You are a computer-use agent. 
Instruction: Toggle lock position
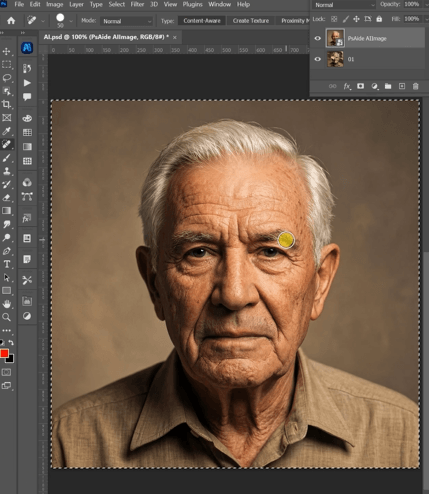click(356, 19)
